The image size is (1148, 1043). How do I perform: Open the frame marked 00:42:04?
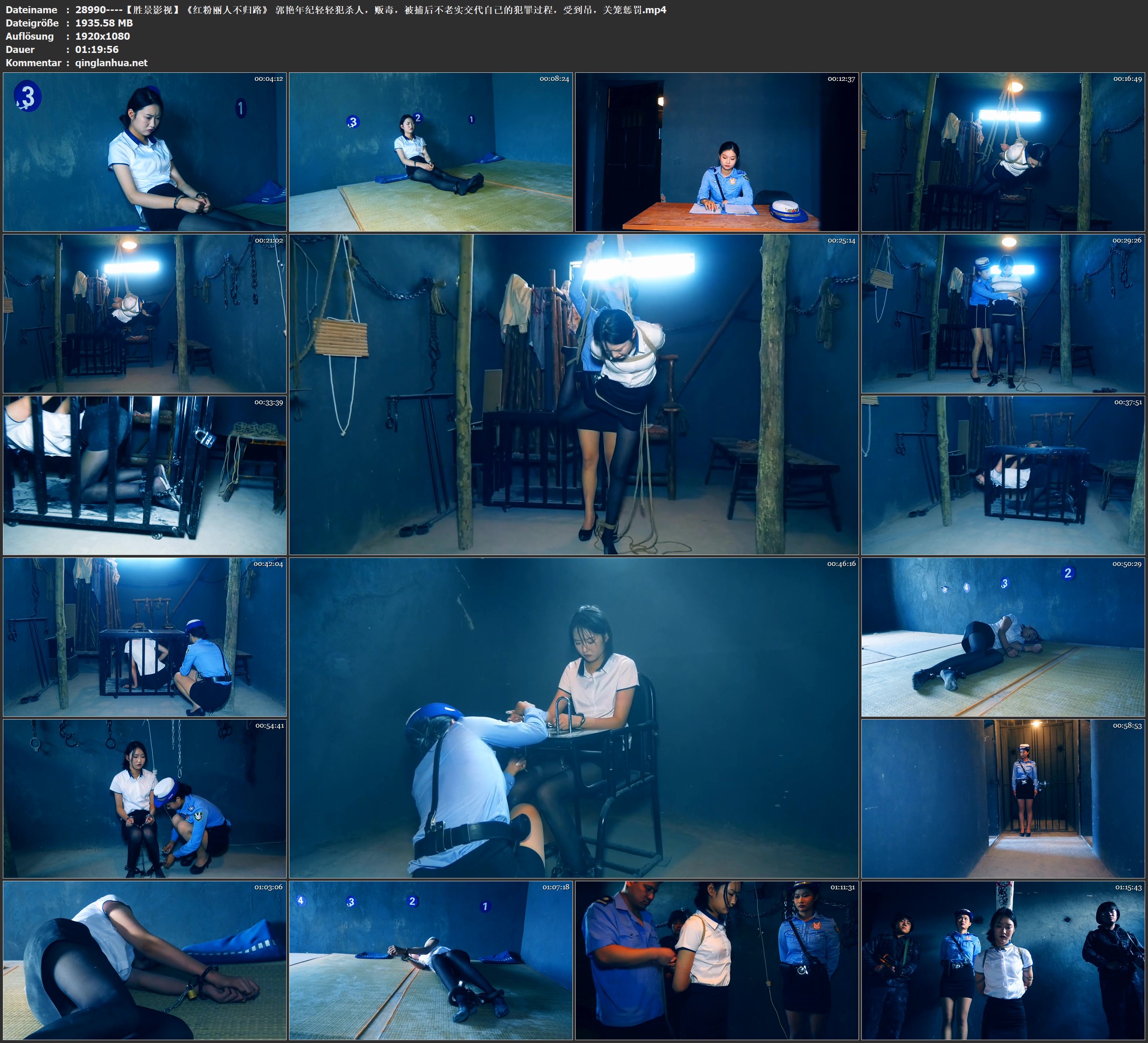click(145, 636)
